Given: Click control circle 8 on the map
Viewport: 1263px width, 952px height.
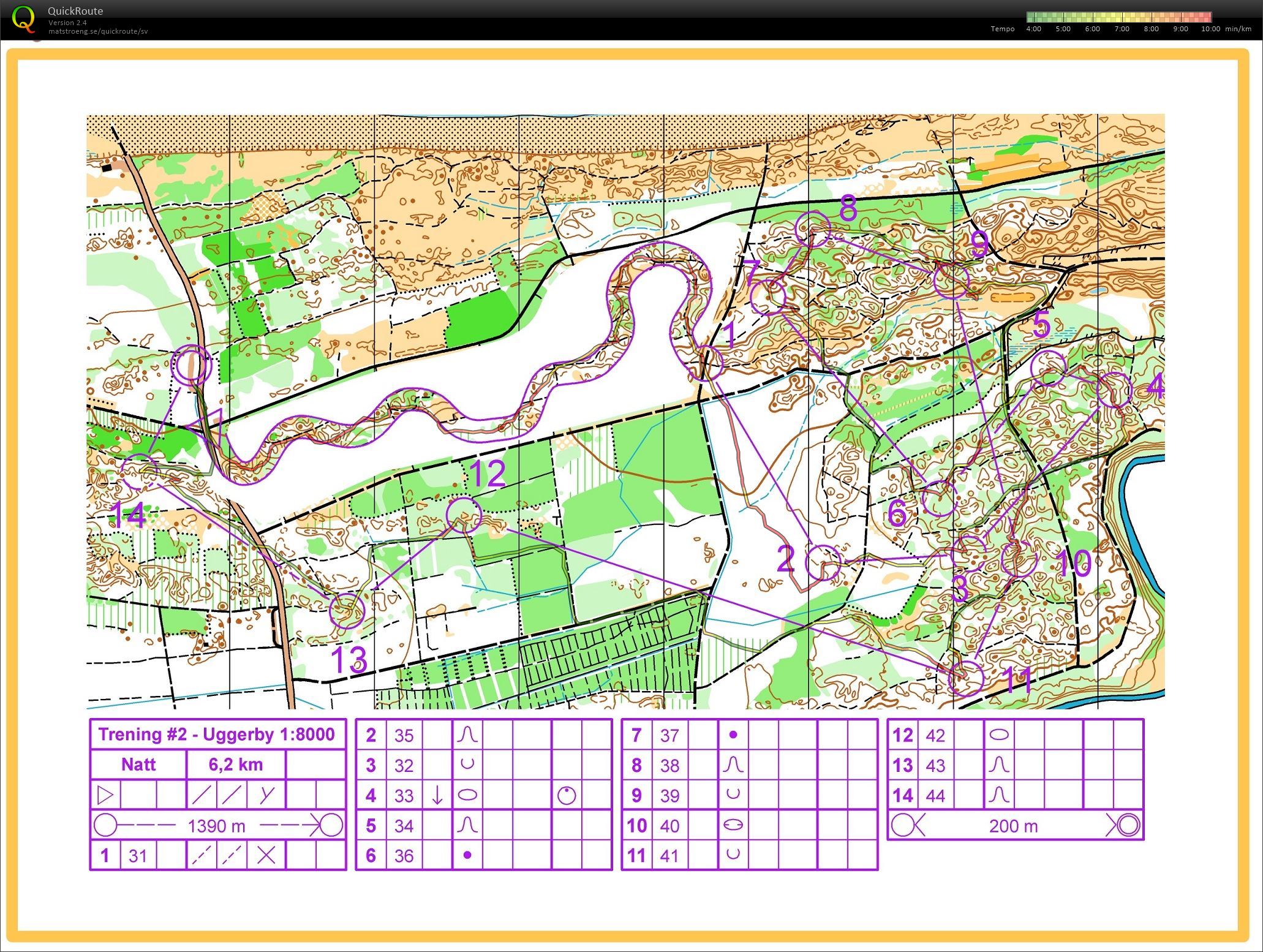Looking at the screenshot, I should (x=812, y=229).
